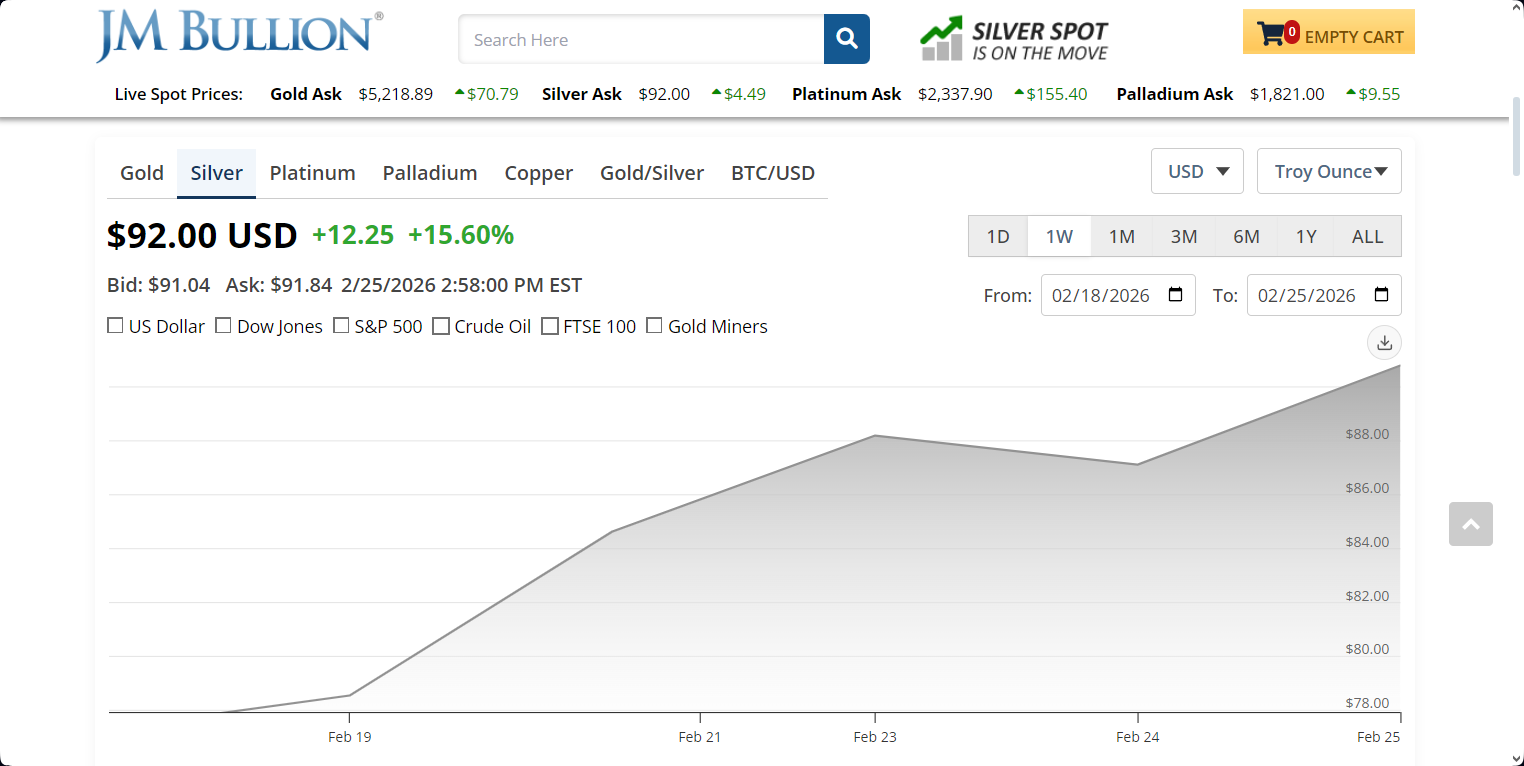Click the 2/25/2026 2:58:00 PM EST timestamp
The image size is (1524, 766).
click(461, 285)
